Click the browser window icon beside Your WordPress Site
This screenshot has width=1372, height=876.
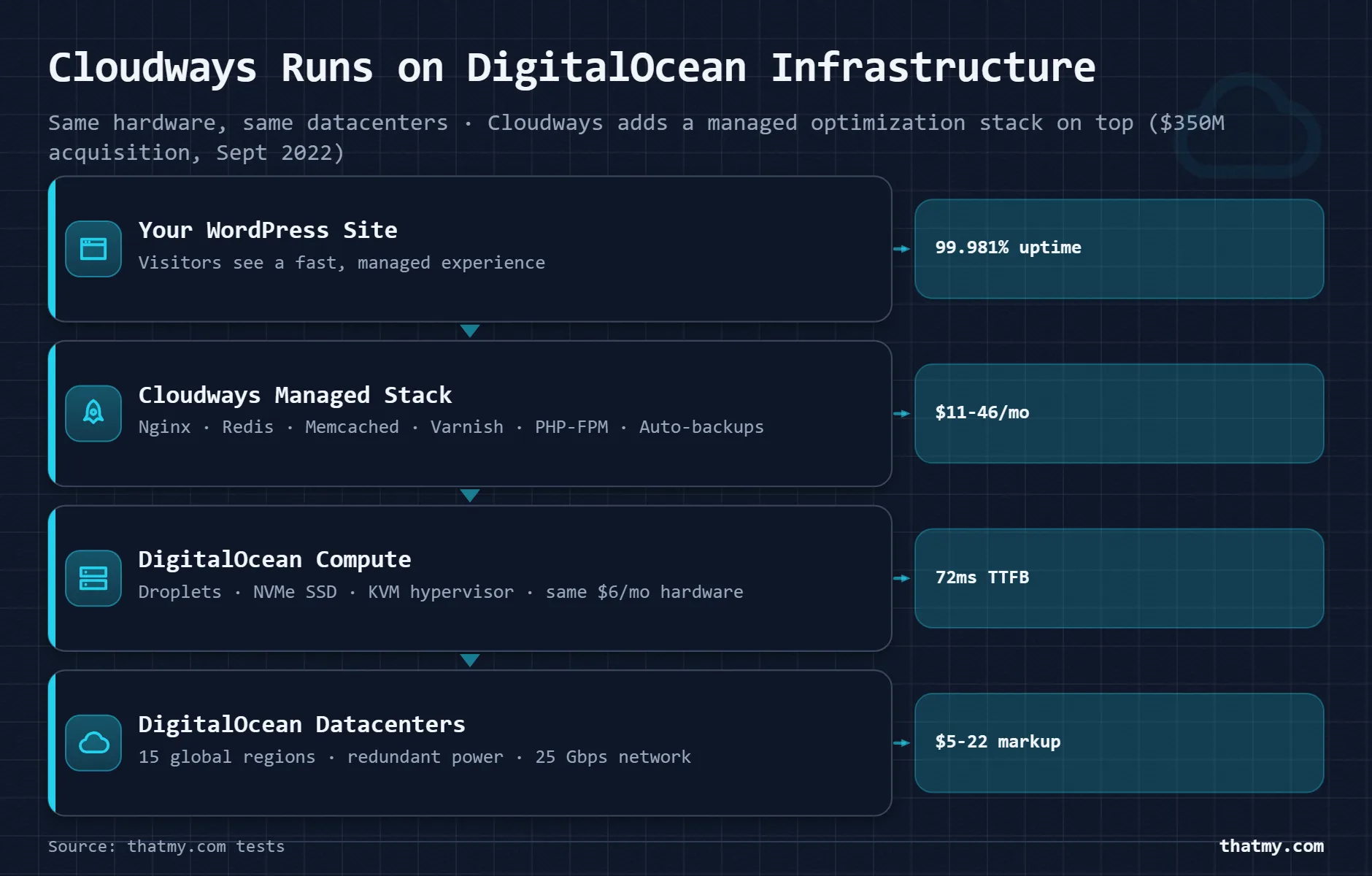pyautogui.click(x=93, y=249)
